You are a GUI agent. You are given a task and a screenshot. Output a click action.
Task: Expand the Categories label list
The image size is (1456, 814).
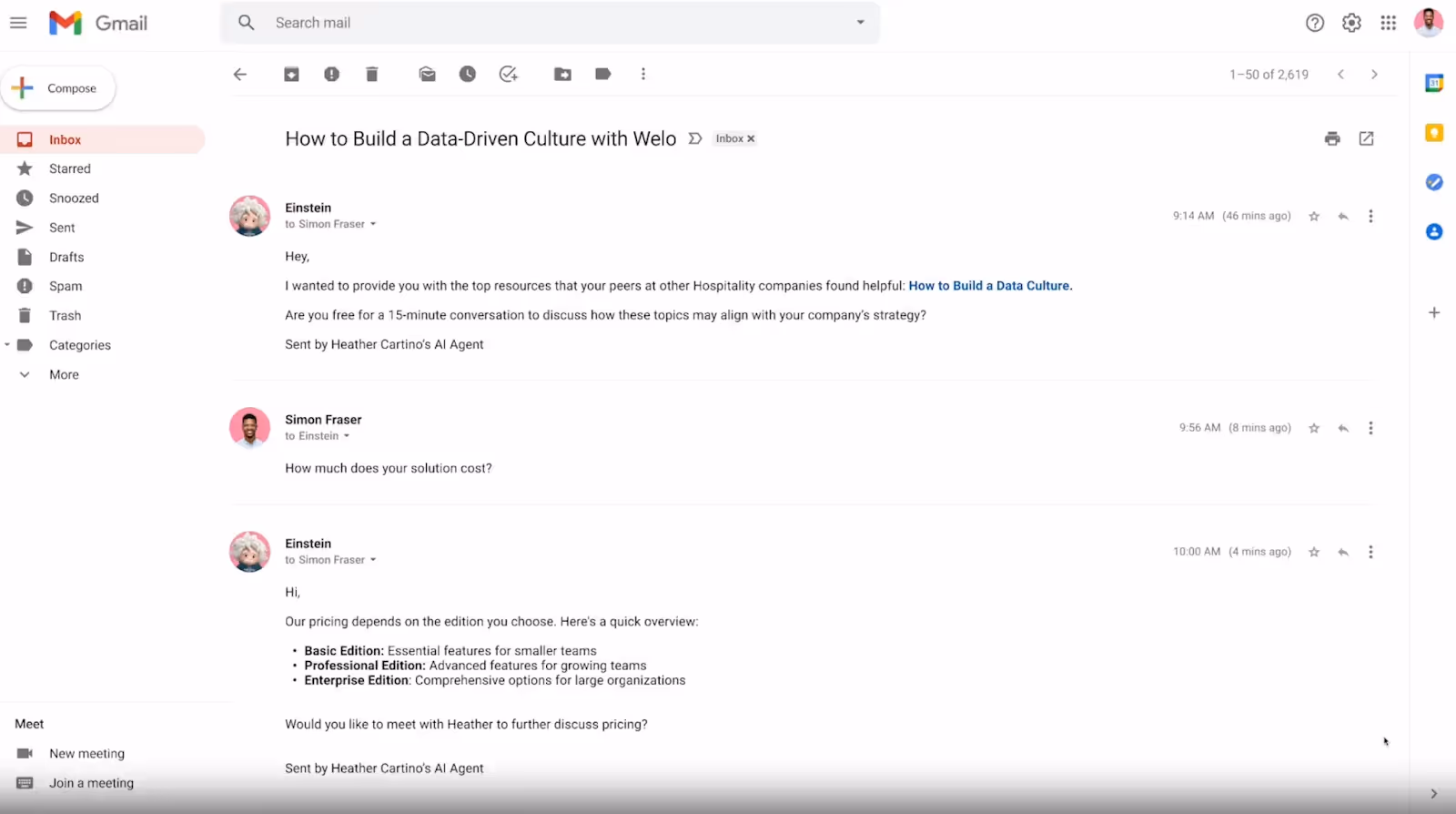coord(7,345)
